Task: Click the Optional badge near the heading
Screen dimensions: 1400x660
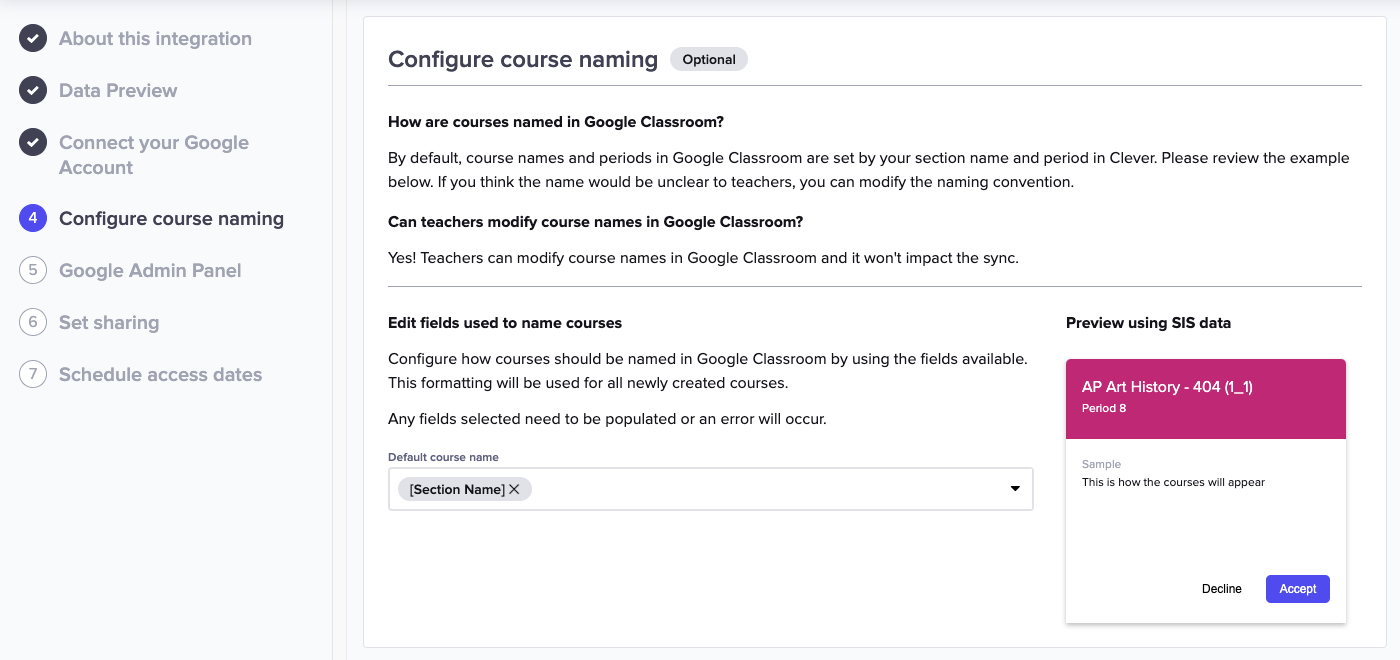Action: click(709, 59)
